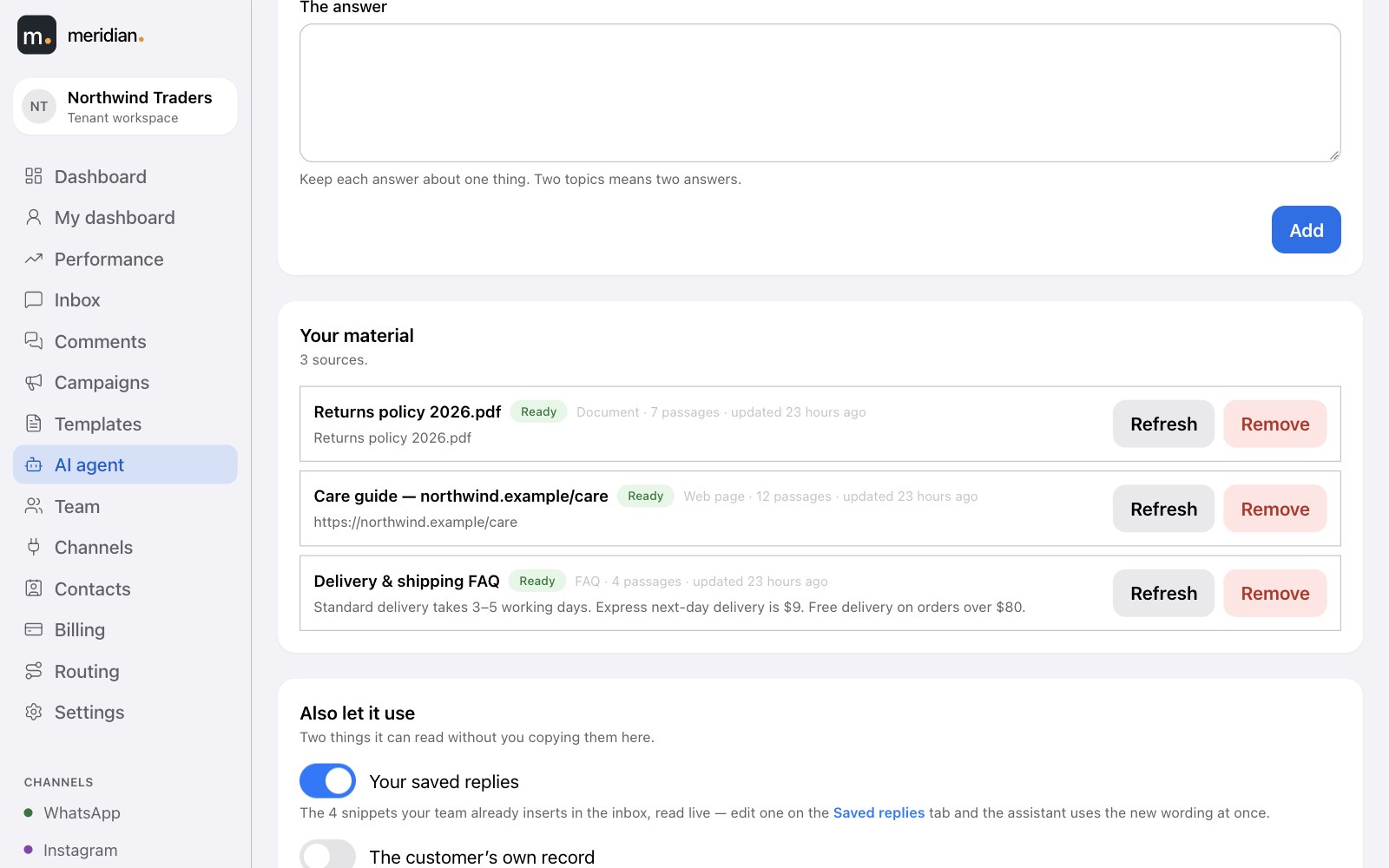Open the Dashboard grid icon
Screen dimensions: 1389x868
(x=34, y=176)
